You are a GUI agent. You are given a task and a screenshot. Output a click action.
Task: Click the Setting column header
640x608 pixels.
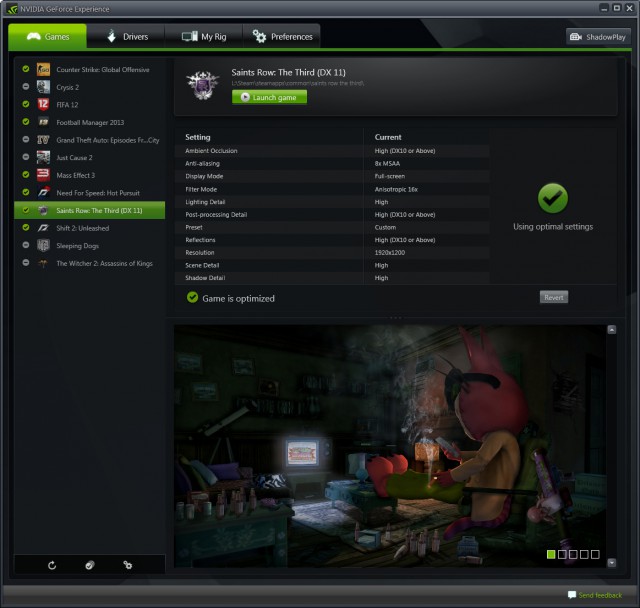198,137
